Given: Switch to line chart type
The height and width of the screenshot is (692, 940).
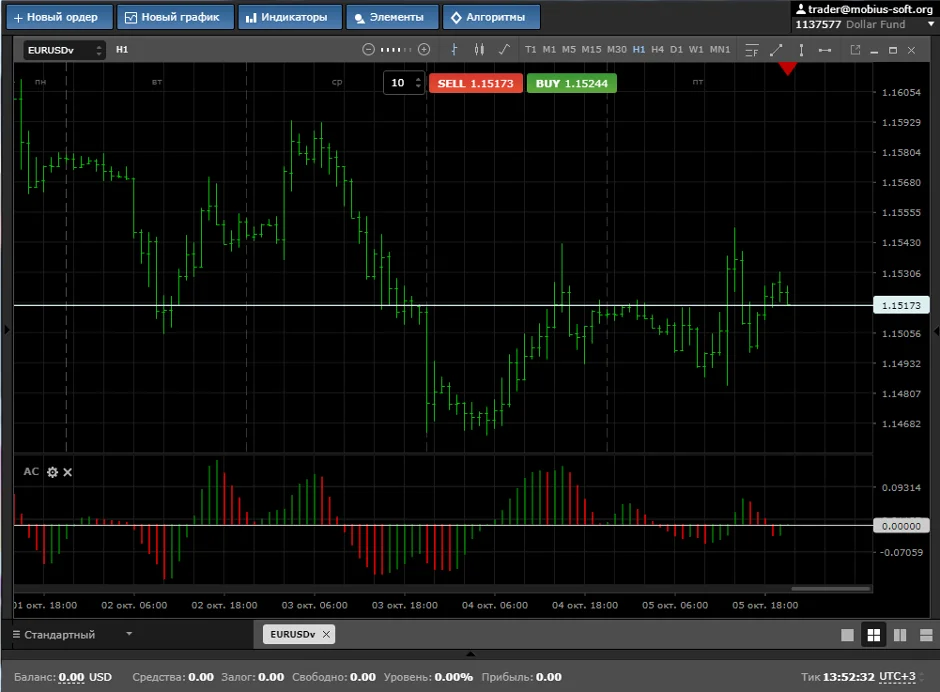Looking at the screenshot, I should coord(504,50).
